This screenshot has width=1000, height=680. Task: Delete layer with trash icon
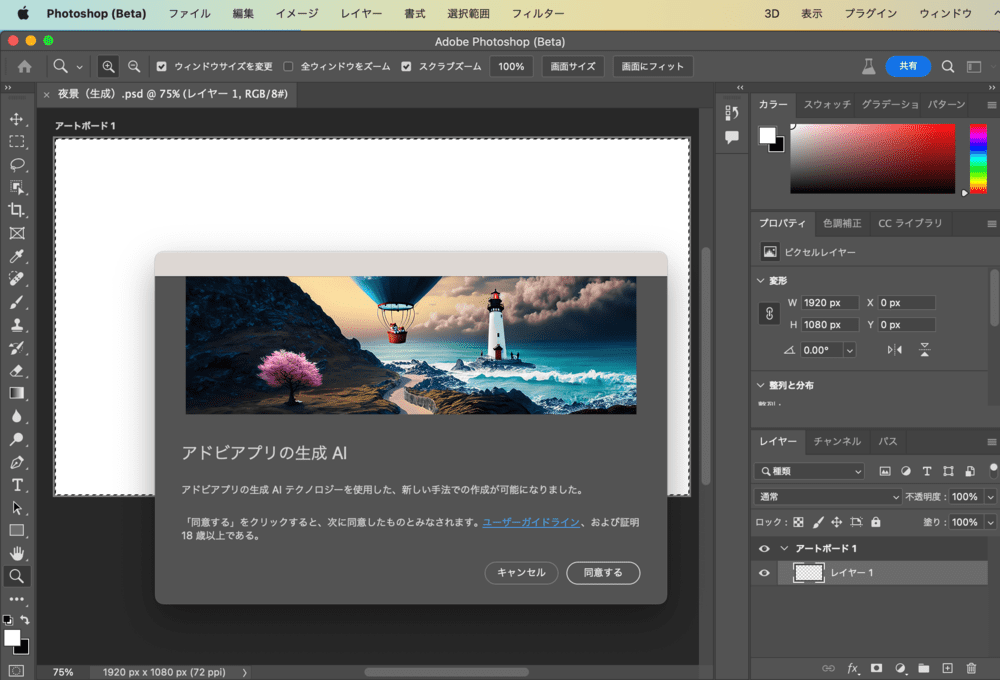[971, 668]
